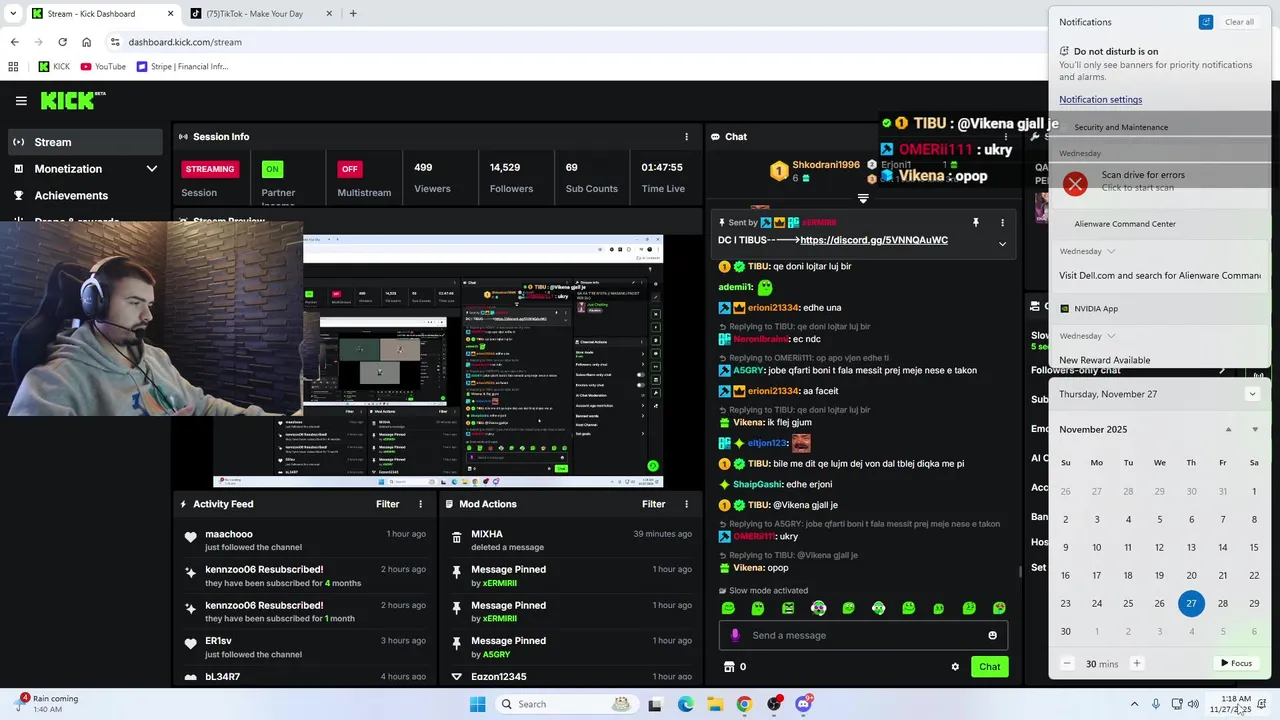Open browser apps grid in bookmarks bar
This screenshot has width=1280, height=720.
(13, 67)
